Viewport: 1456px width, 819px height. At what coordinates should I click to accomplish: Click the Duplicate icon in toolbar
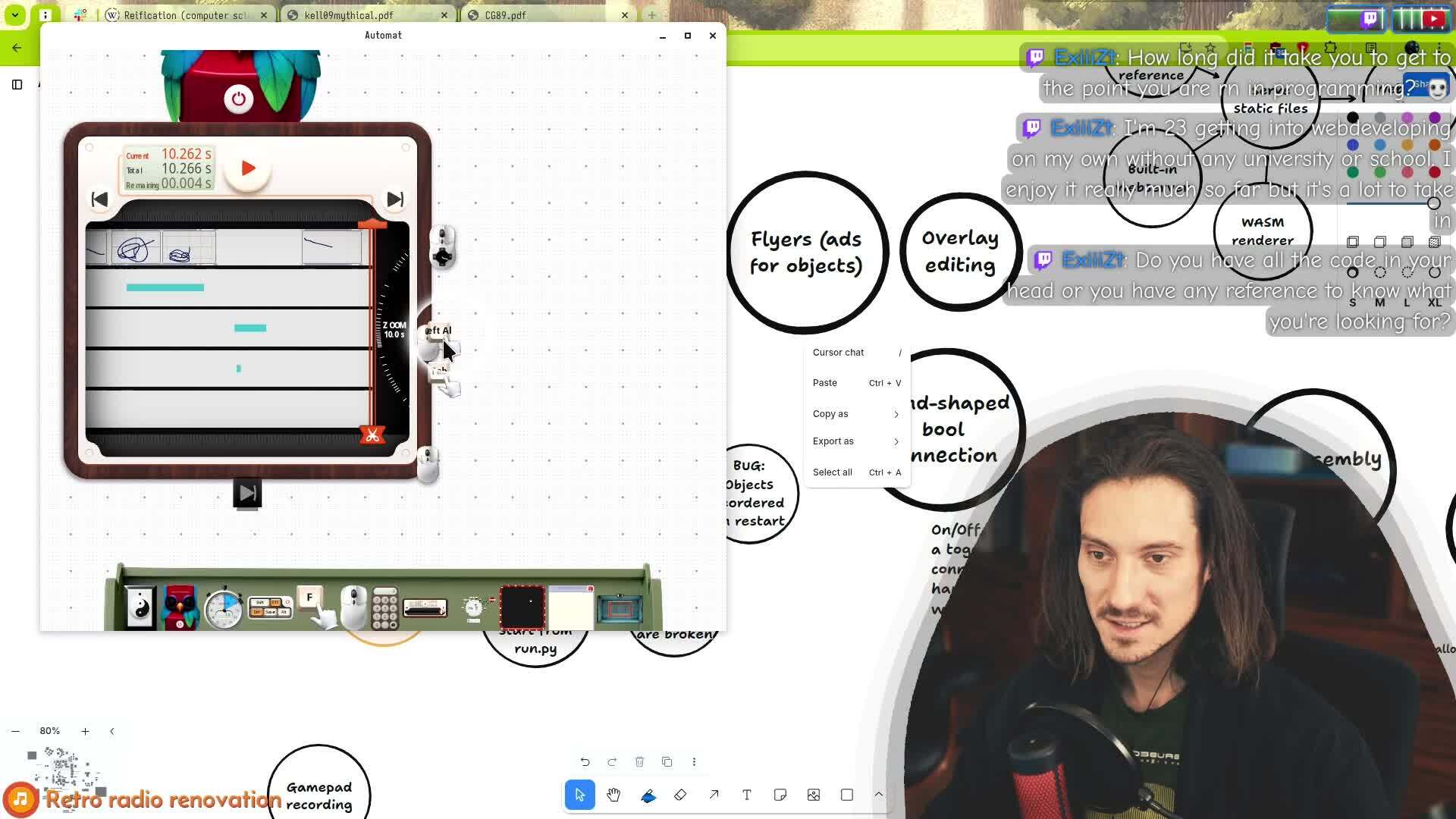(x=667, y=762)
